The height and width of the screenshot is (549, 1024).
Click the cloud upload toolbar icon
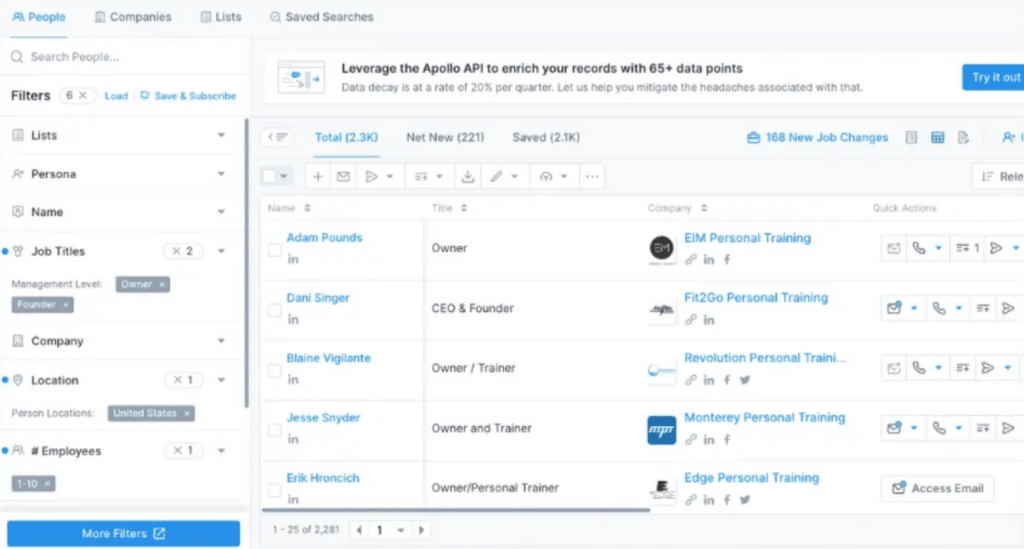click(546, 176)
